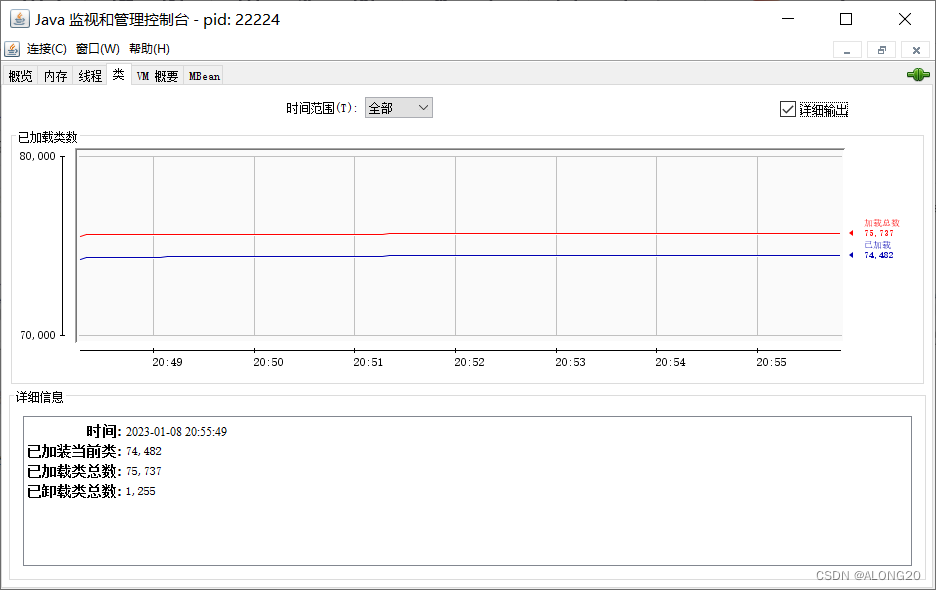Click the 已加载类总数 value 75,737 in details
936x590 pixels.
143,471
